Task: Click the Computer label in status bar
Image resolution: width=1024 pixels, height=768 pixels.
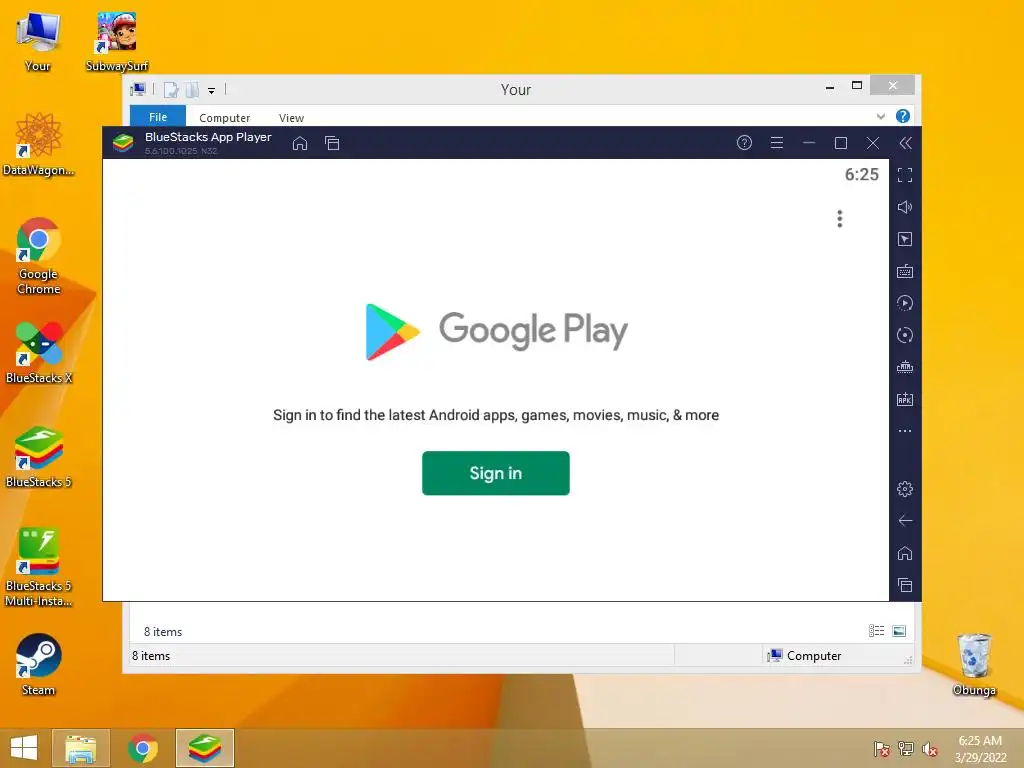Action: point(814,656)
